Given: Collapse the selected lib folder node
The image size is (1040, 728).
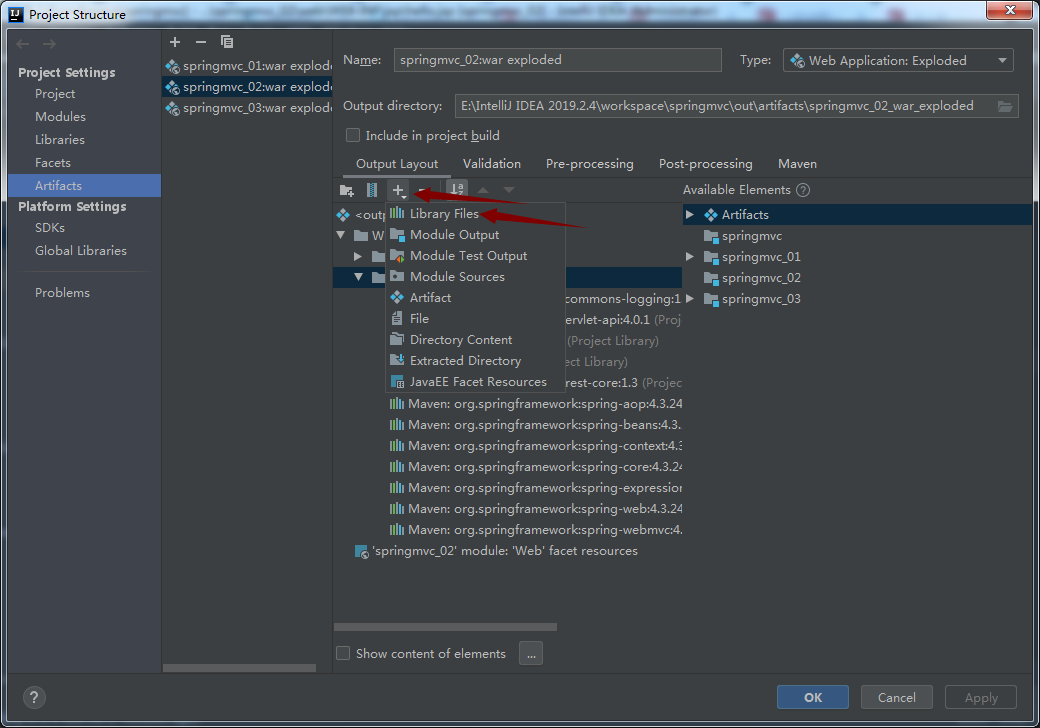Looking at the screenshot, I should click(358, 277).
